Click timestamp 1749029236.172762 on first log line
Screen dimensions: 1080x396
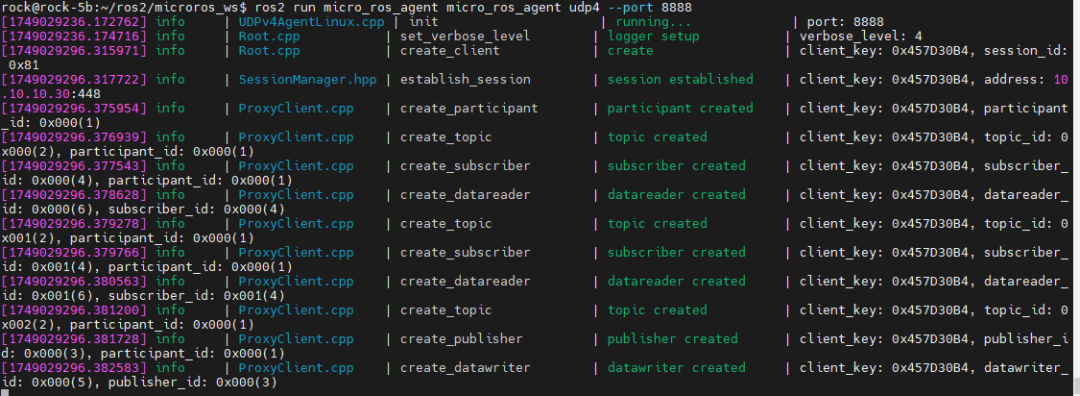pyautogui.click(x=75, y=21)
